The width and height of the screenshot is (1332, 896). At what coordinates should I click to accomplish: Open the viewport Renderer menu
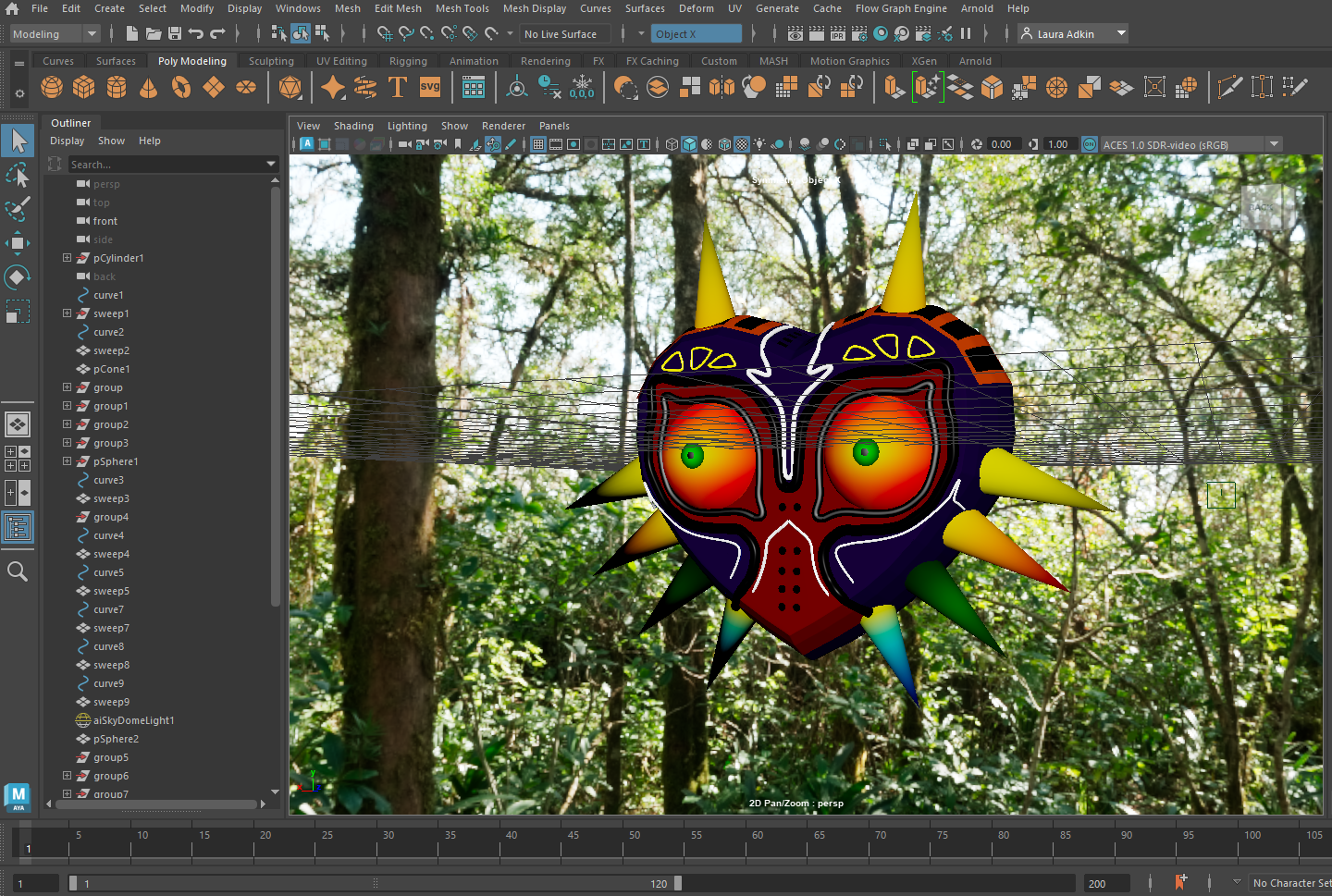[x=503, y=126]
